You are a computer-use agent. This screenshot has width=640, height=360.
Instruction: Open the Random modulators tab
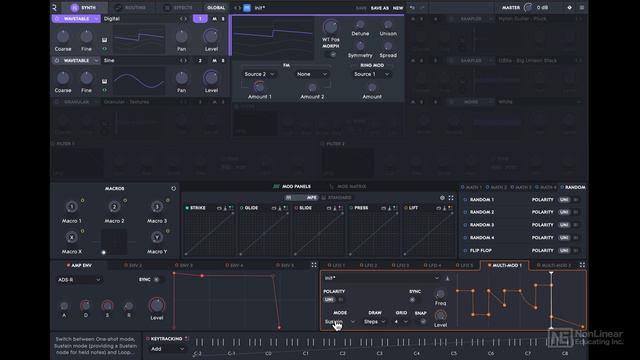pyautogui.click(x=573, y=187)
